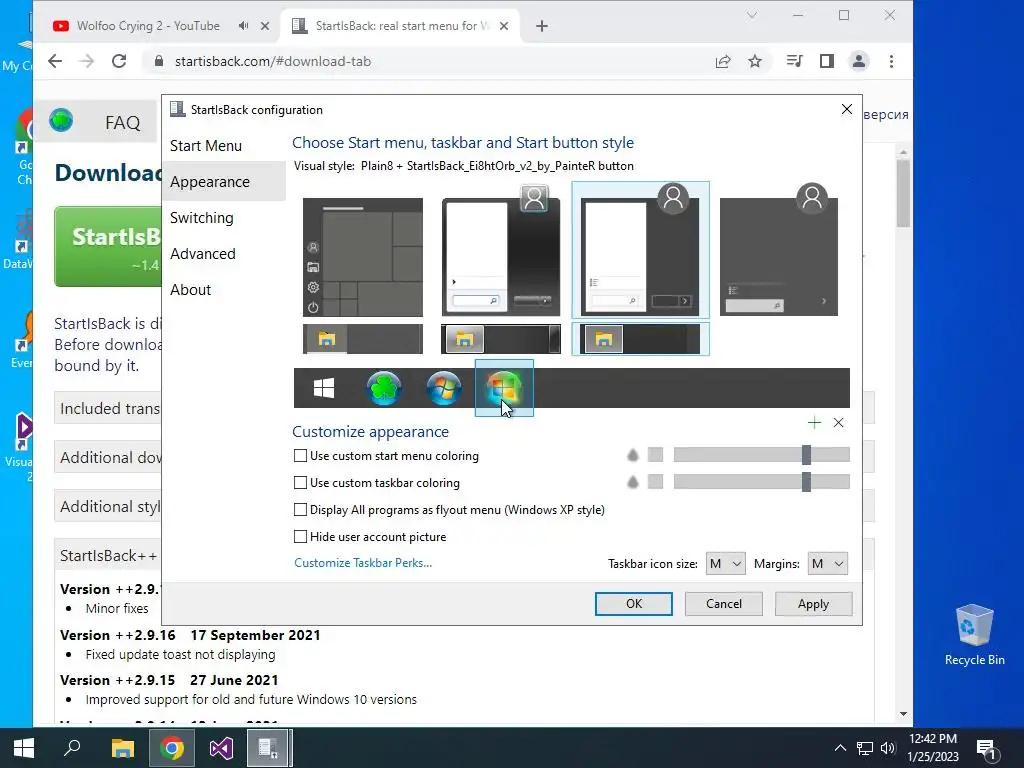Open the notification center icon

pos(986,748)
